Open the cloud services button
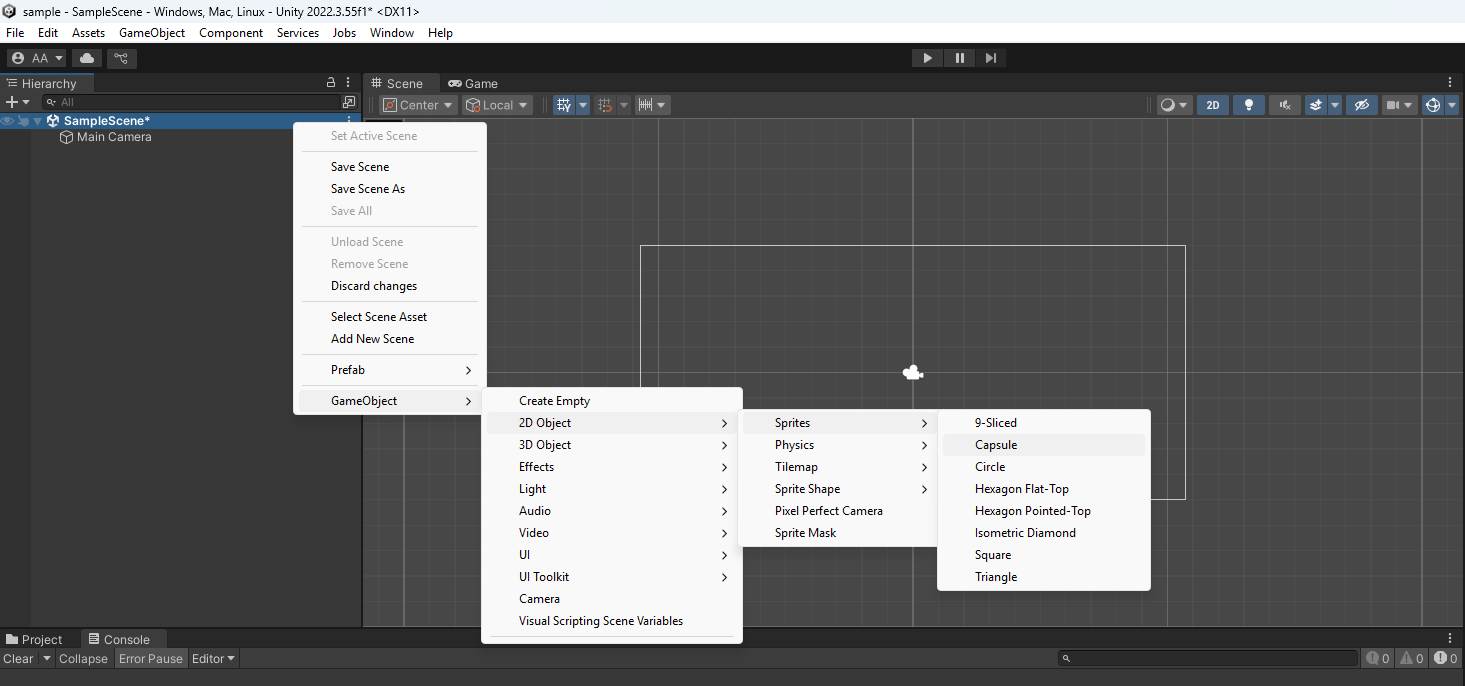This screenshot has width=1465, height=686. click(x=87, y=58)
